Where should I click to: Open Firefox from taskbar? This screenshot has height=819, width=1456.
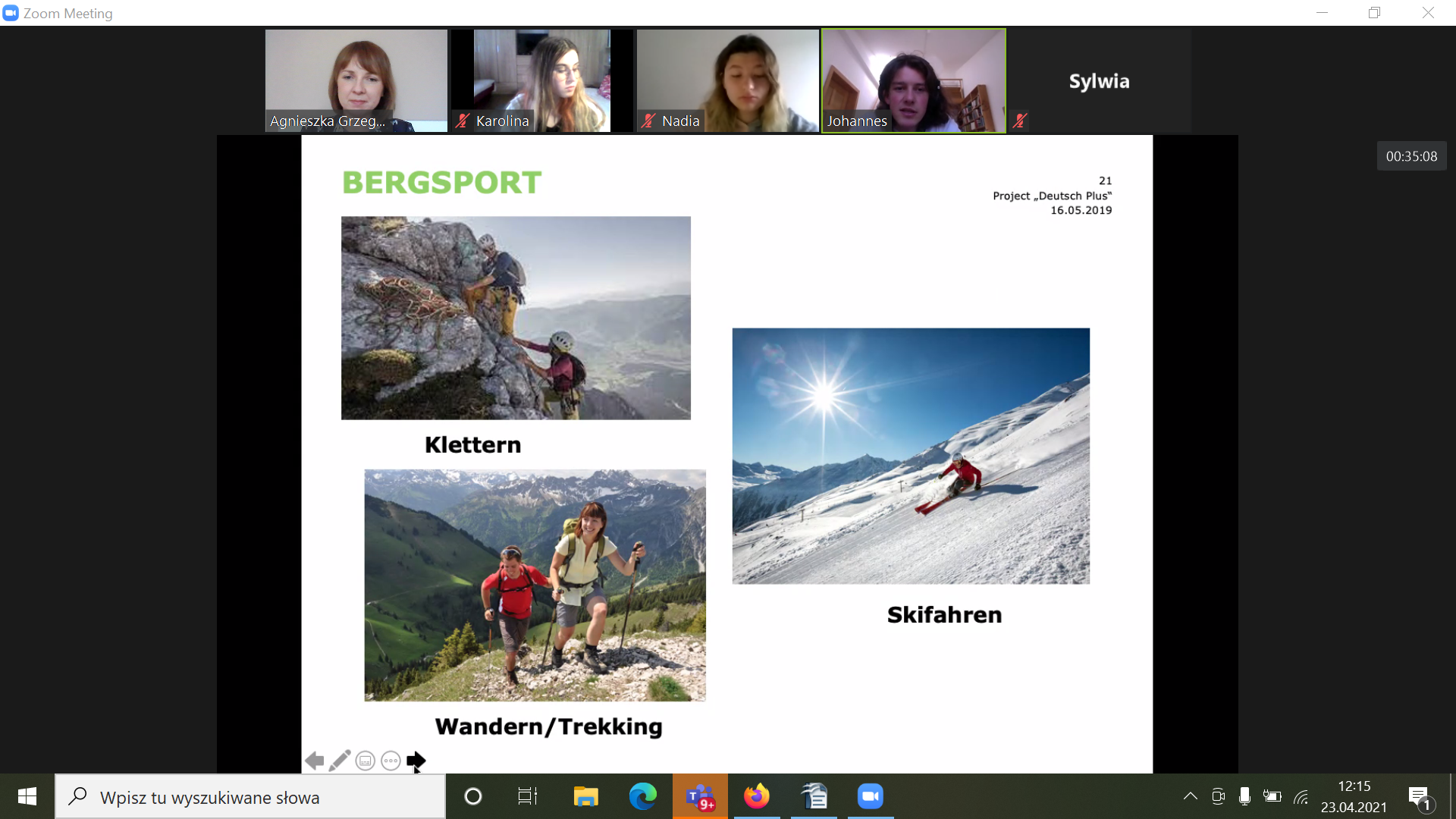point(757,796)
